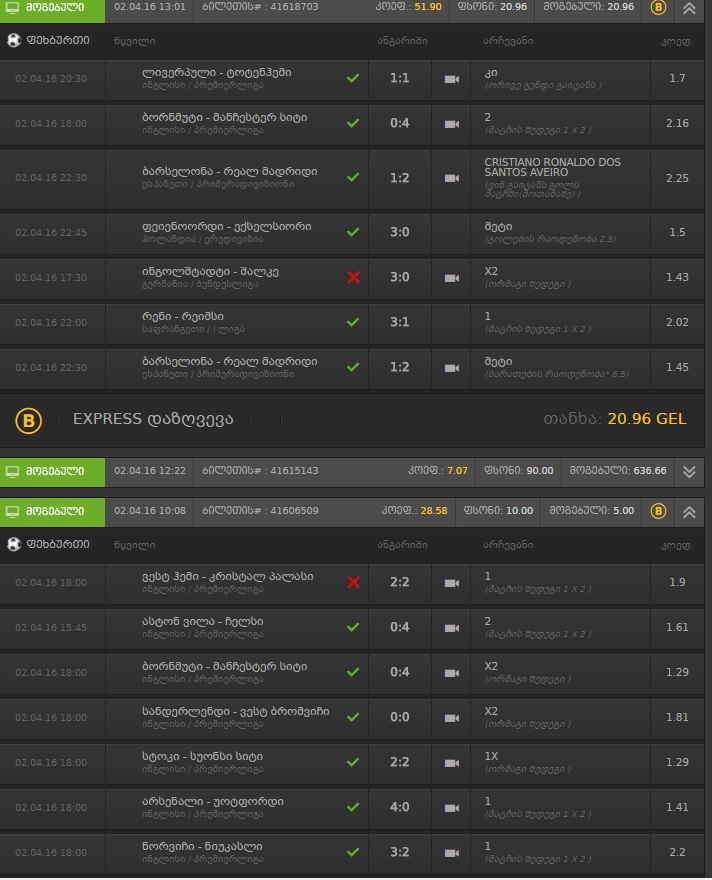Click green checkmark on Sunderland - West Bromwich row
This screenshot has height=880, width=712.
(x=353, y=717)
